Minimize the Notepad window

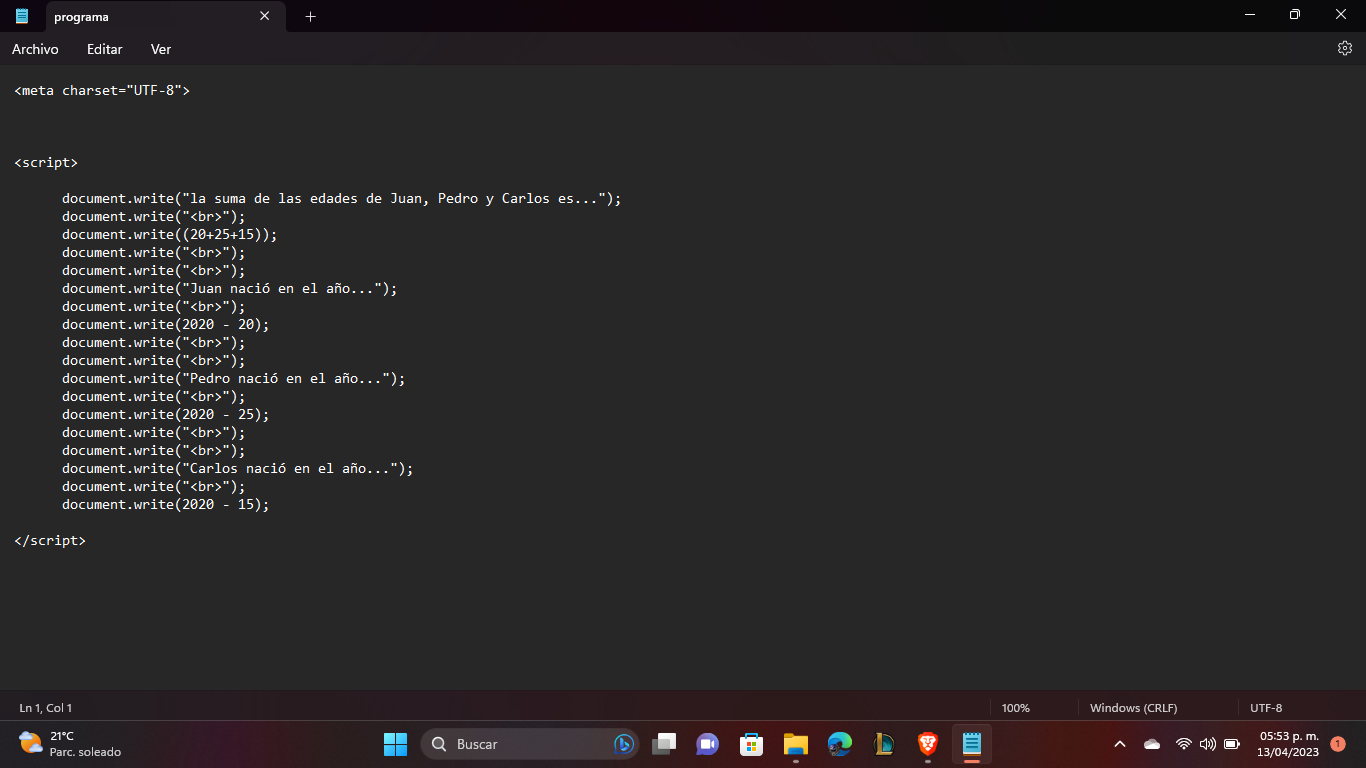pos(1250,15)
